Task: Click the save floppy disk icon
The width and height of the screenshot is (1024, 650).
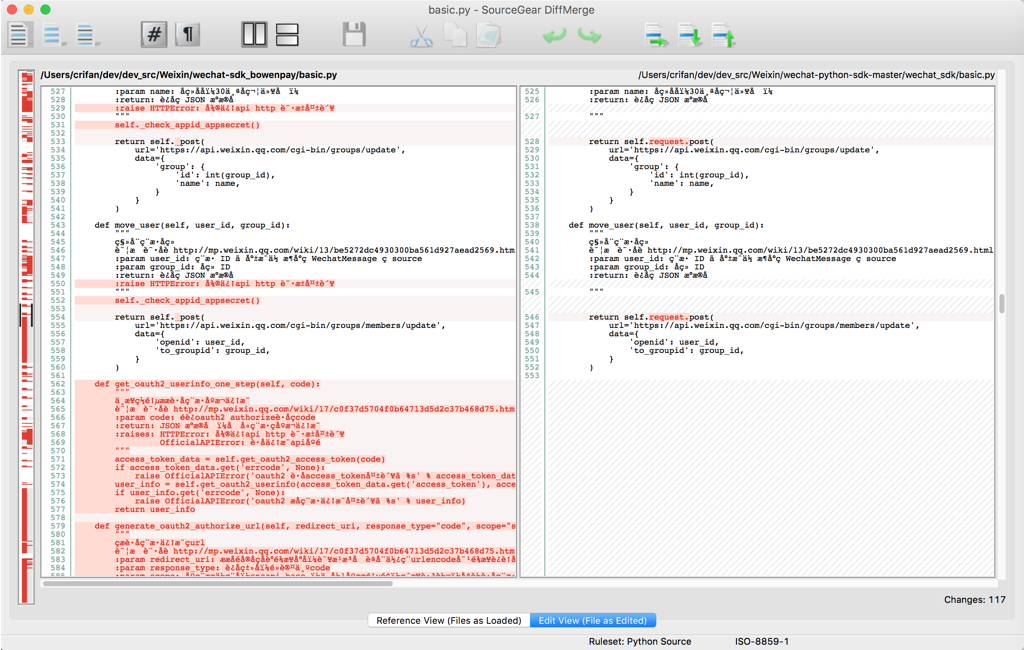Action: (x=354, y=35)
